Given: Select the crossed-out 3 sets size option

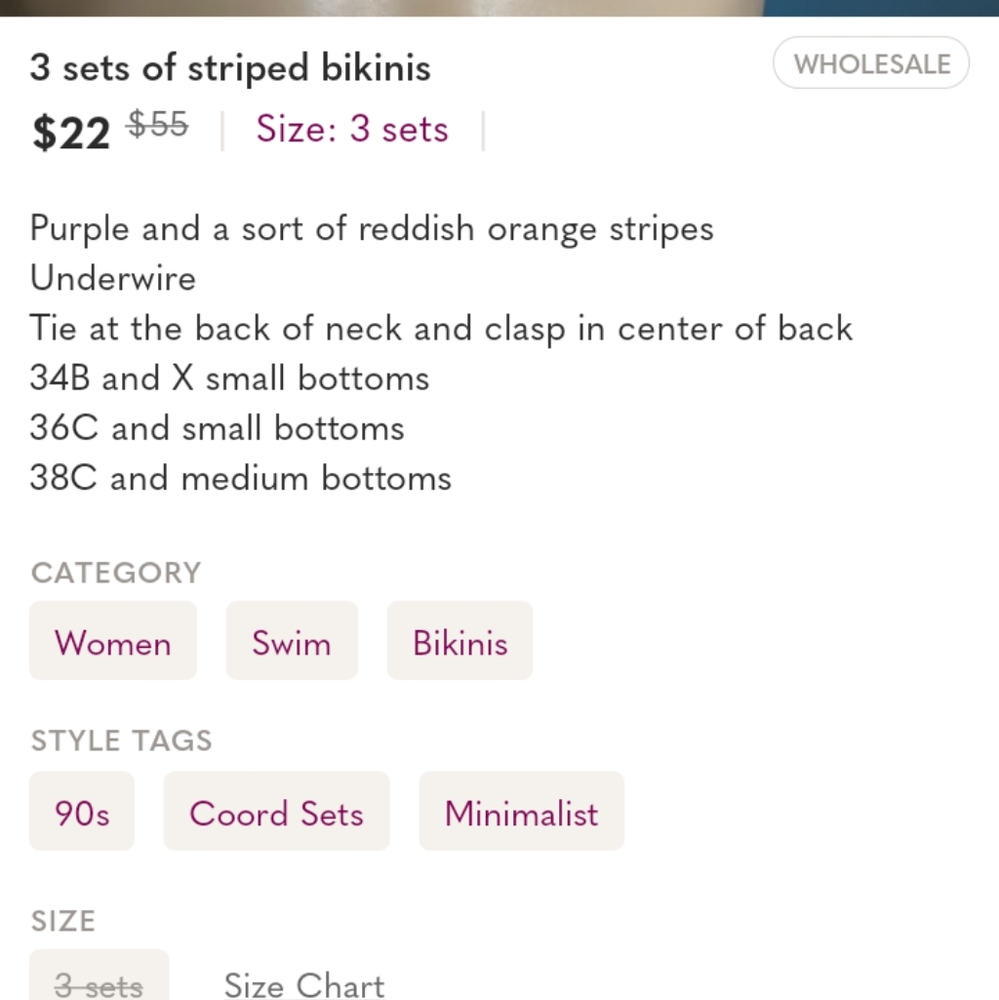Looking at the screenshot, I should pos(99,976).
